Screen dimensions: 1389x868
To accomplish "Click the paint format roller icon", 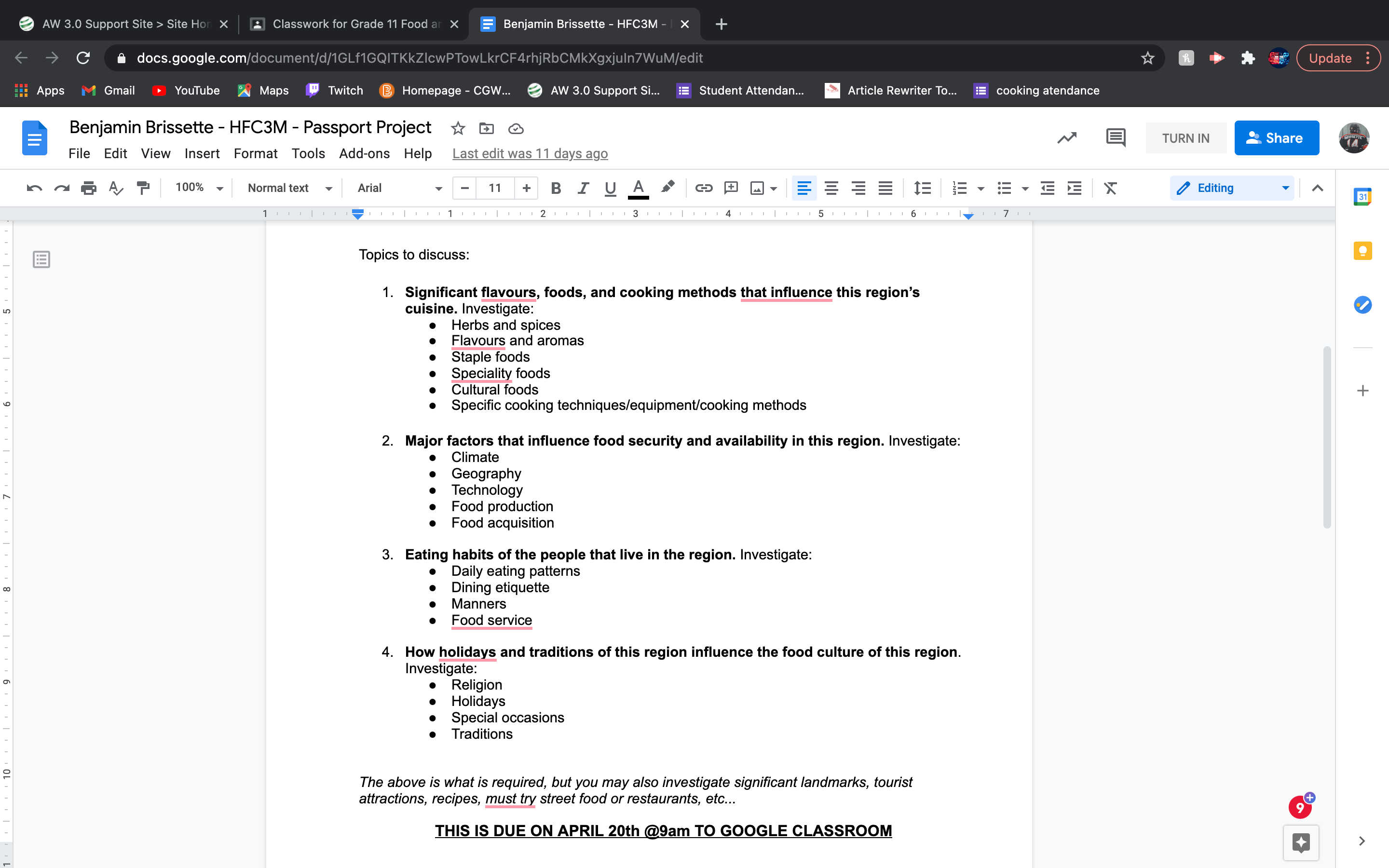I will pyautogui.click(x=143, y=188).
